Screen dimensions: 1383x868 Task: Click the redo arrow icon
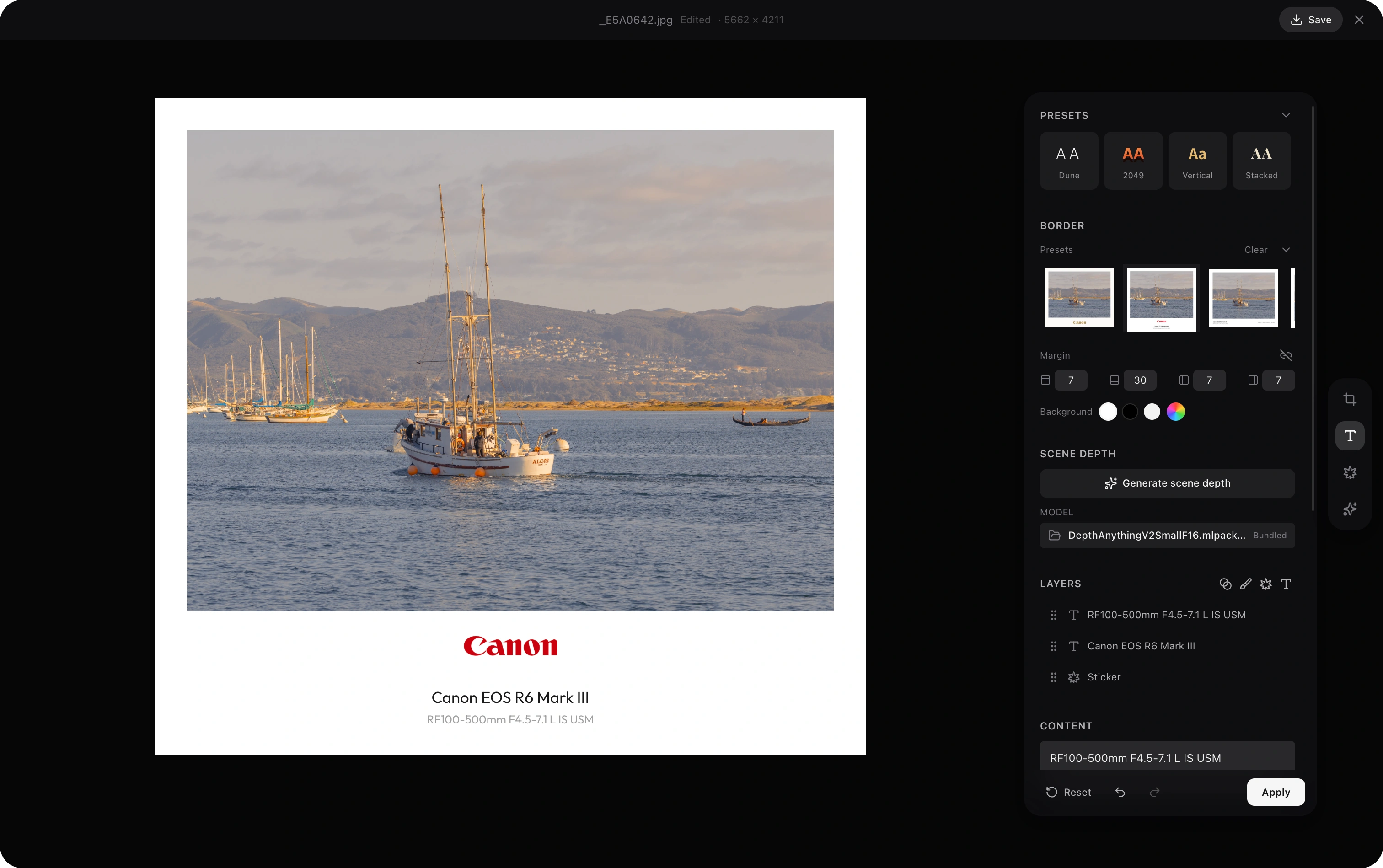1154,792
